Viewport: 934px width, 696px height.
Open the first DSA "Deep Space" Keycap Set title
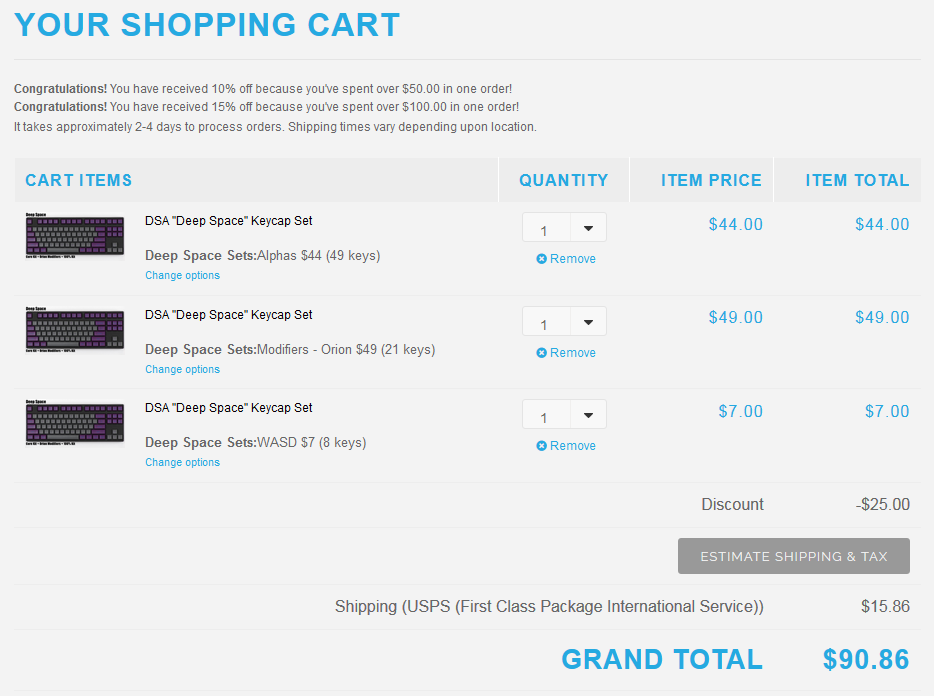(229, 221)
